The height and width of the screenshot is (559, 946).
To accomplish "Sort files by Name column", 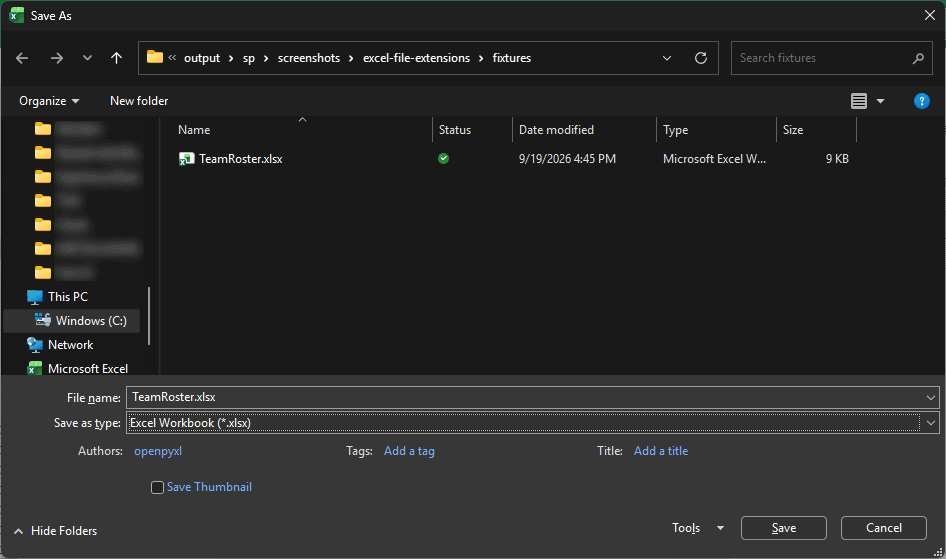I will (194, 130).
